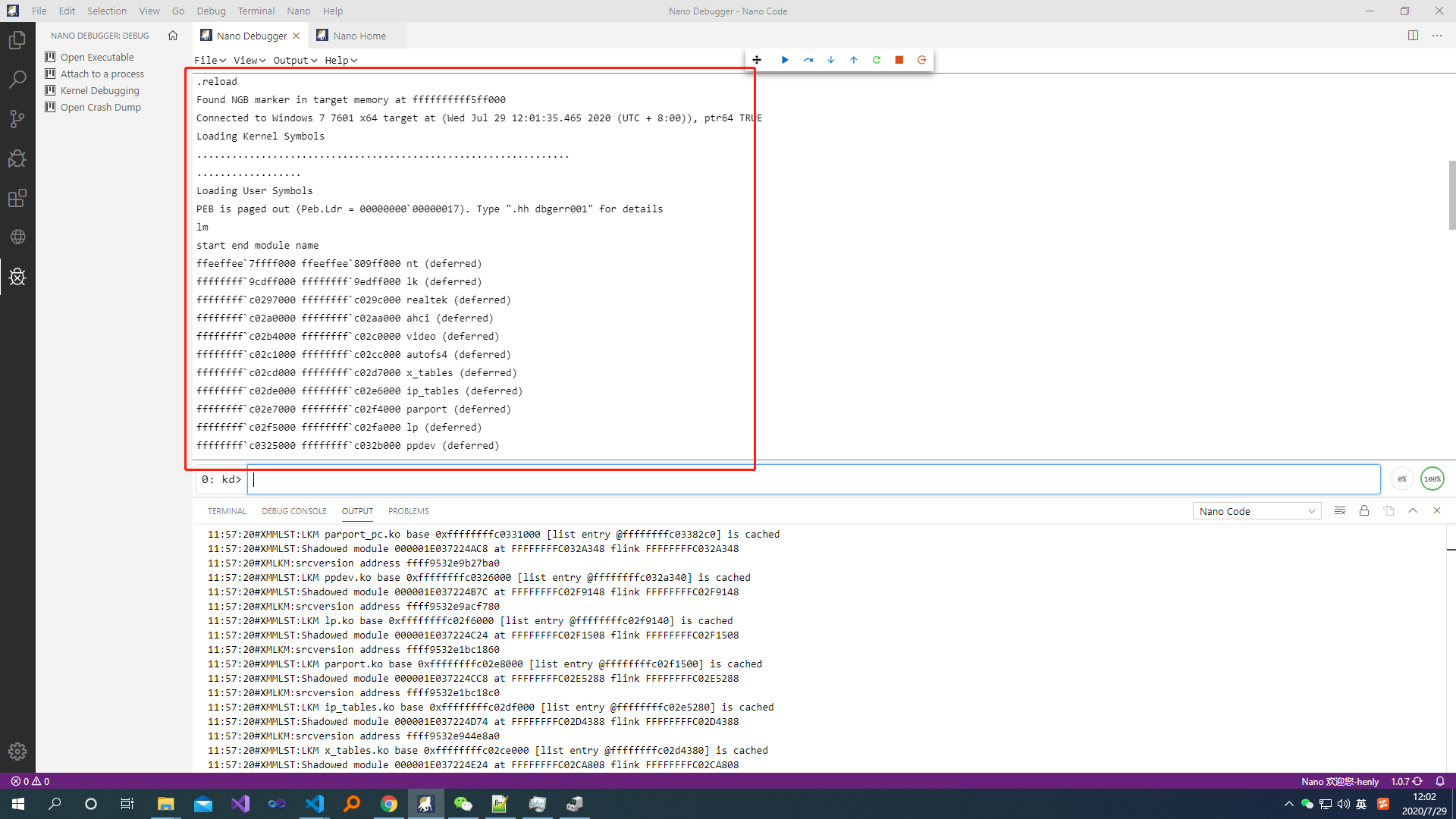The height and width of the screenshot is (819, 1456).
Task: Open the Terminal menu in menu bar
Action: 256,11
